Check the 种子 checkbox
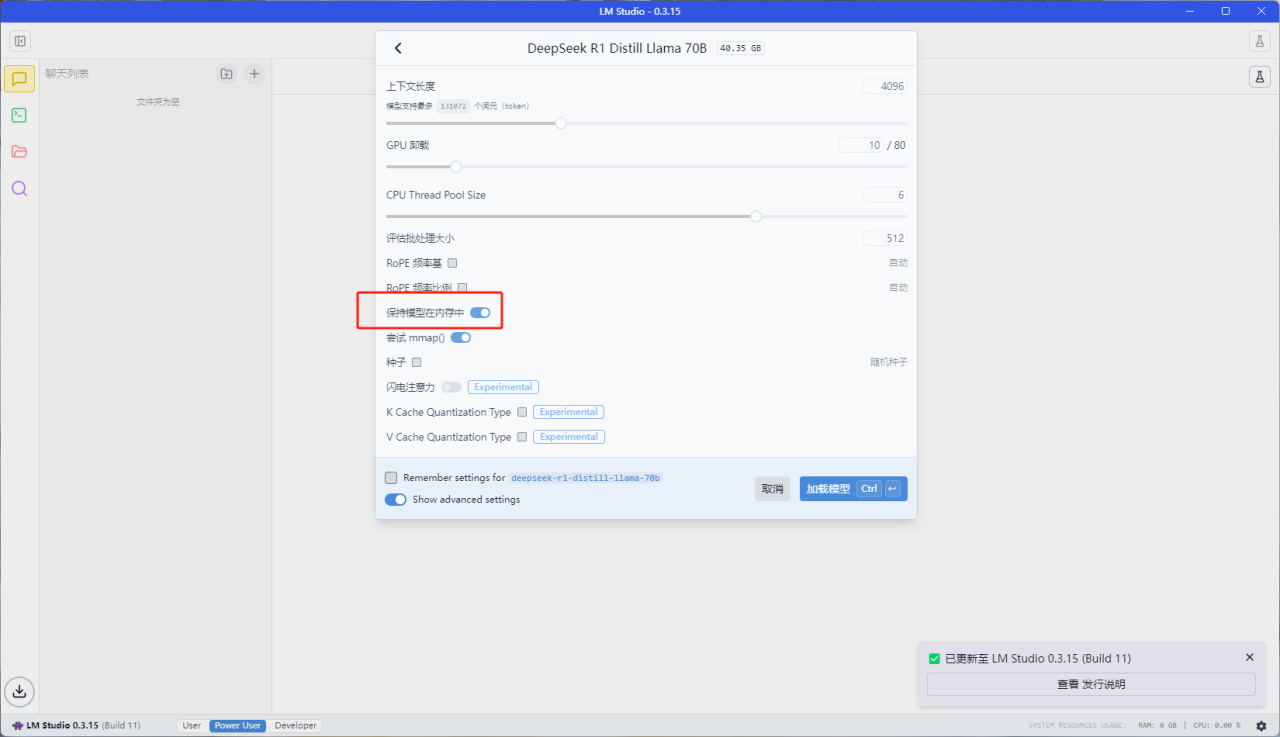This screenshot has height=737, width=1280. coord(416,362)
